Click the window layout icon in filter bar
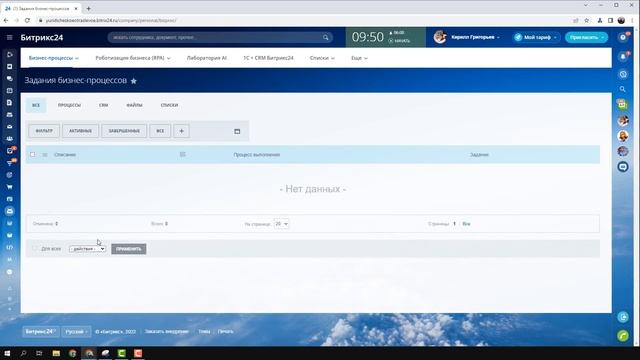640x360 pixels. coord(237,131)
